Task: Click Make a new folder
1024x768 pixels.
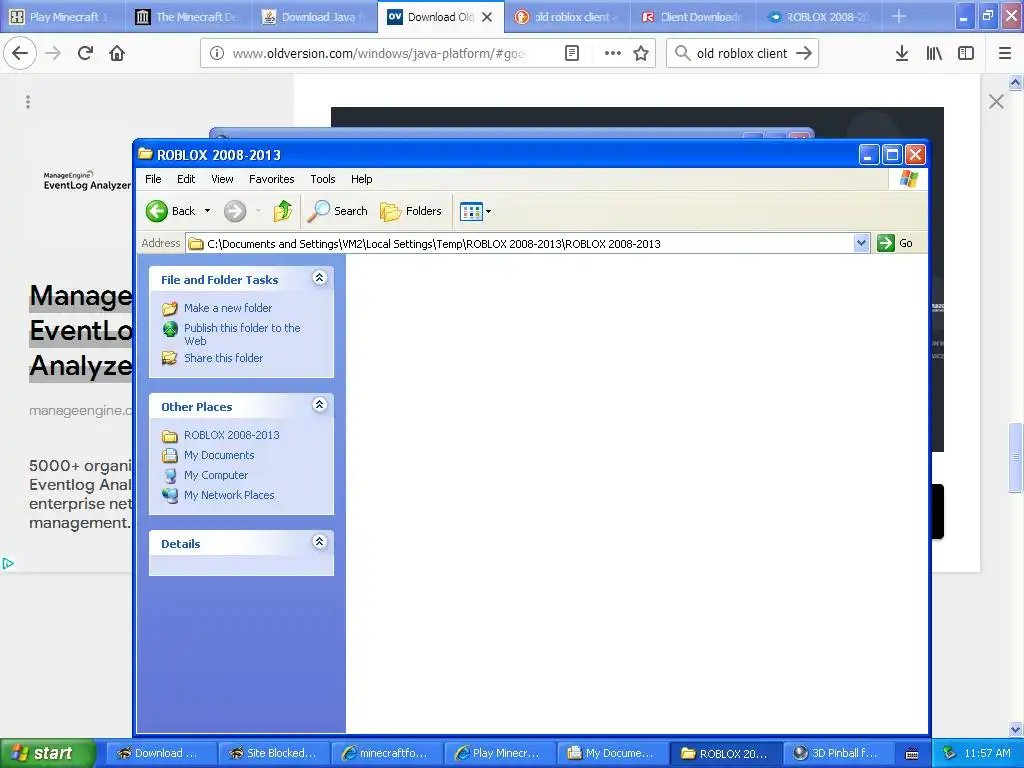Action: click(228, 308)
